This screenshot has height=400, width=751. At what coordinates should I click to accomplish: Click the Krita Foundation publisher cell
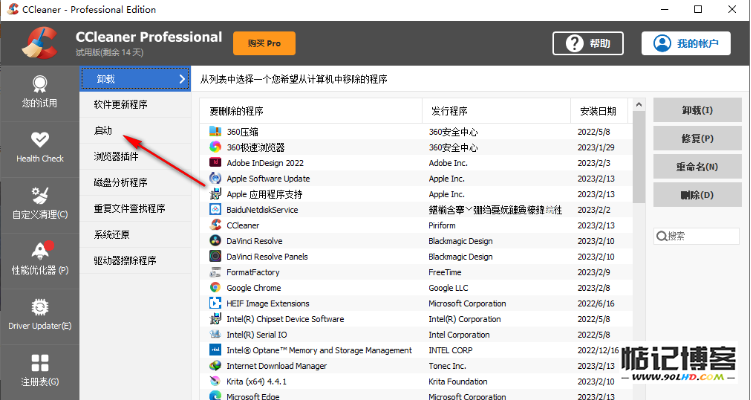[457, 382]
